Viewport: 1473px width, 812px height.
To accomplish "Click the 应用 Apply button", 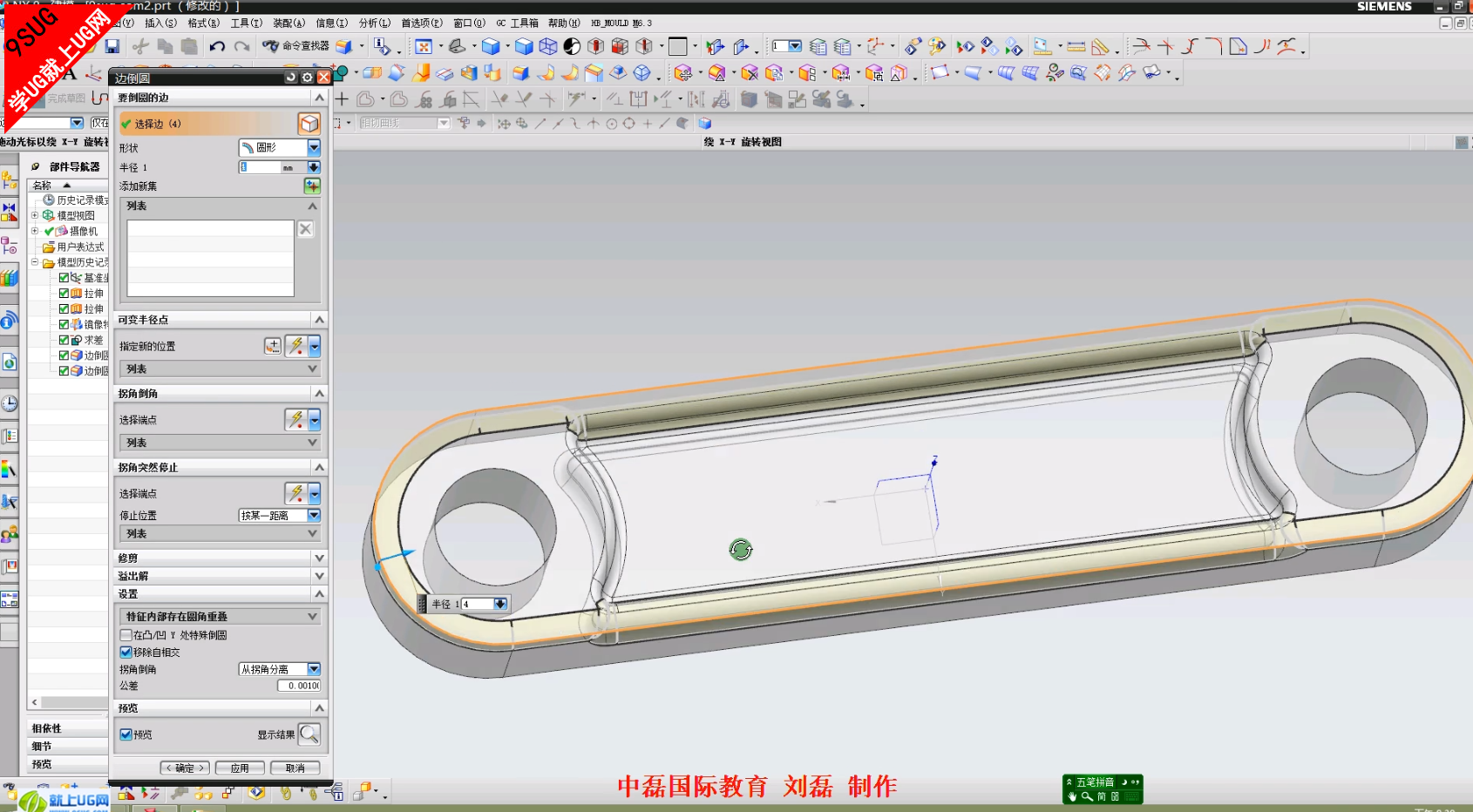I will 240,768.
